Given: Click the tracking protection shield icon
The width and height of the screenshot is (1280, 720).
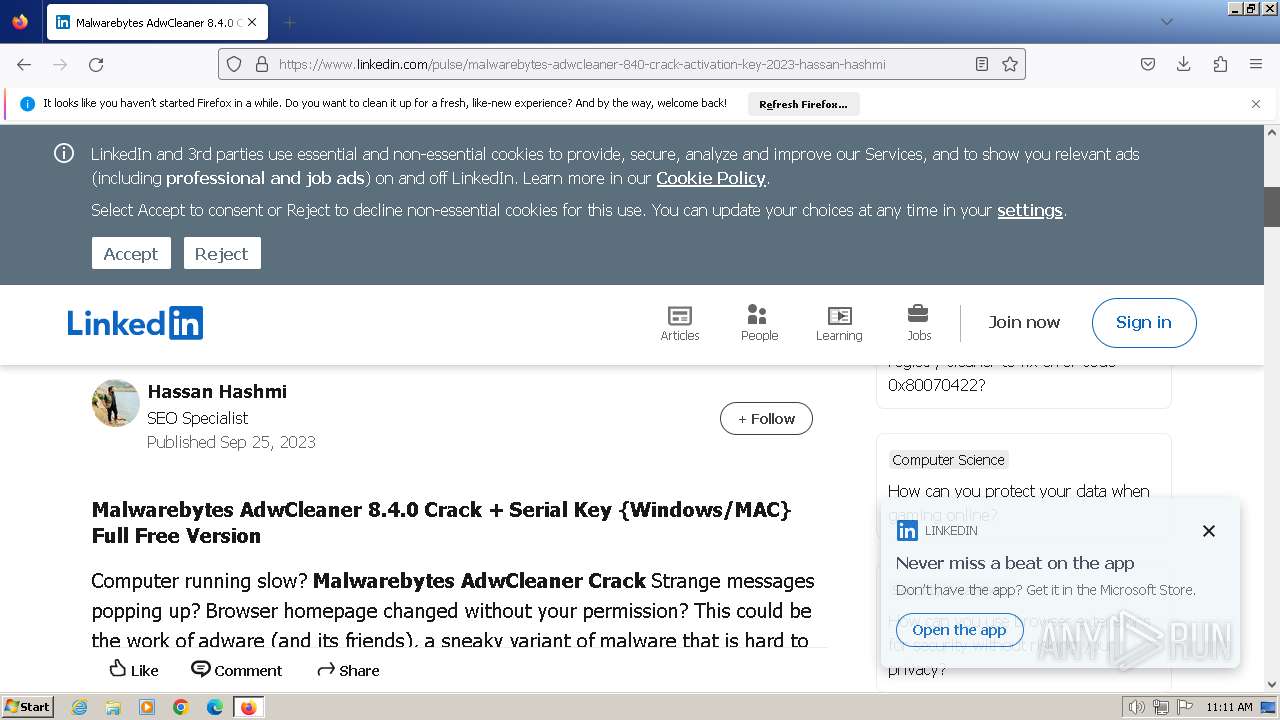Looking at the screenshot, I should point(234,64).
